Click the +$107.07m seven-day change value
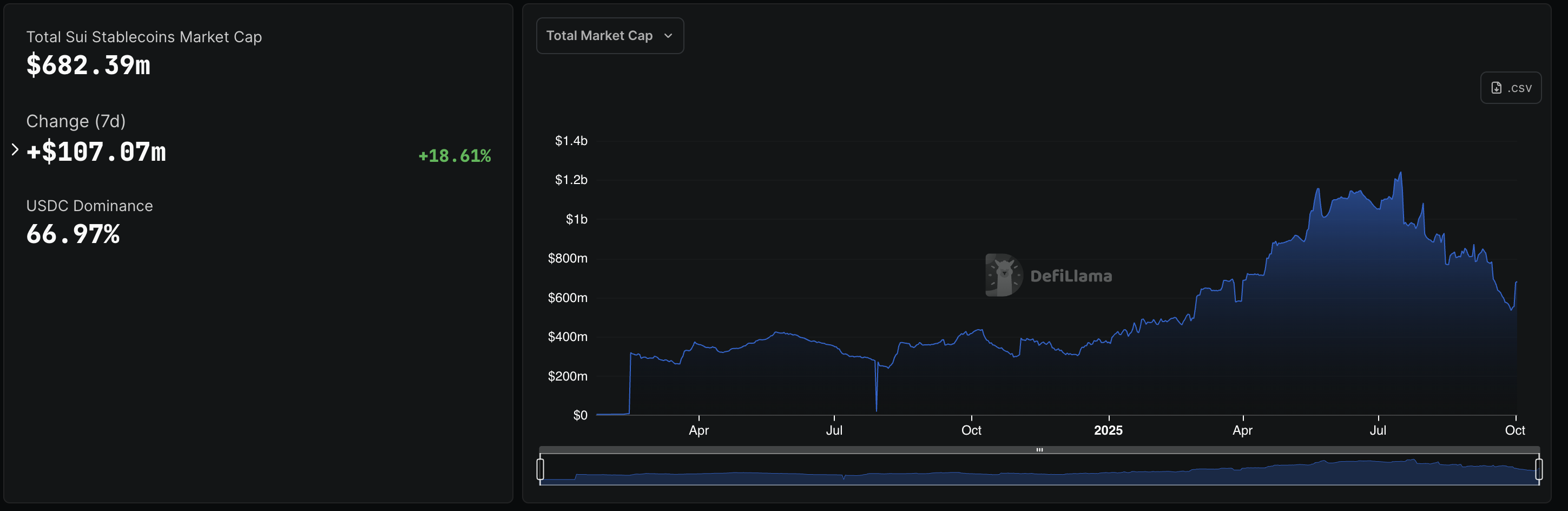1568x511 pixels. [96, 152]
